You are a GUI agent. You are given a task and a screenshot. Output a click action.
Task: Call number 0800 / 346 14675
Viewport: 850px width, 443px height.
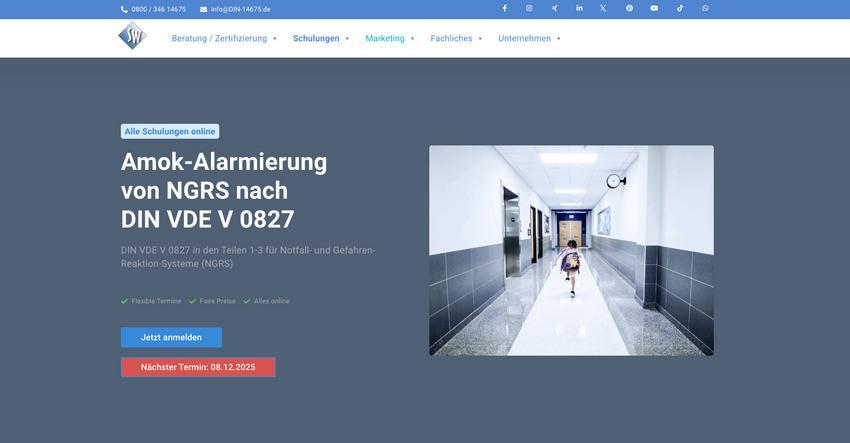158,9
